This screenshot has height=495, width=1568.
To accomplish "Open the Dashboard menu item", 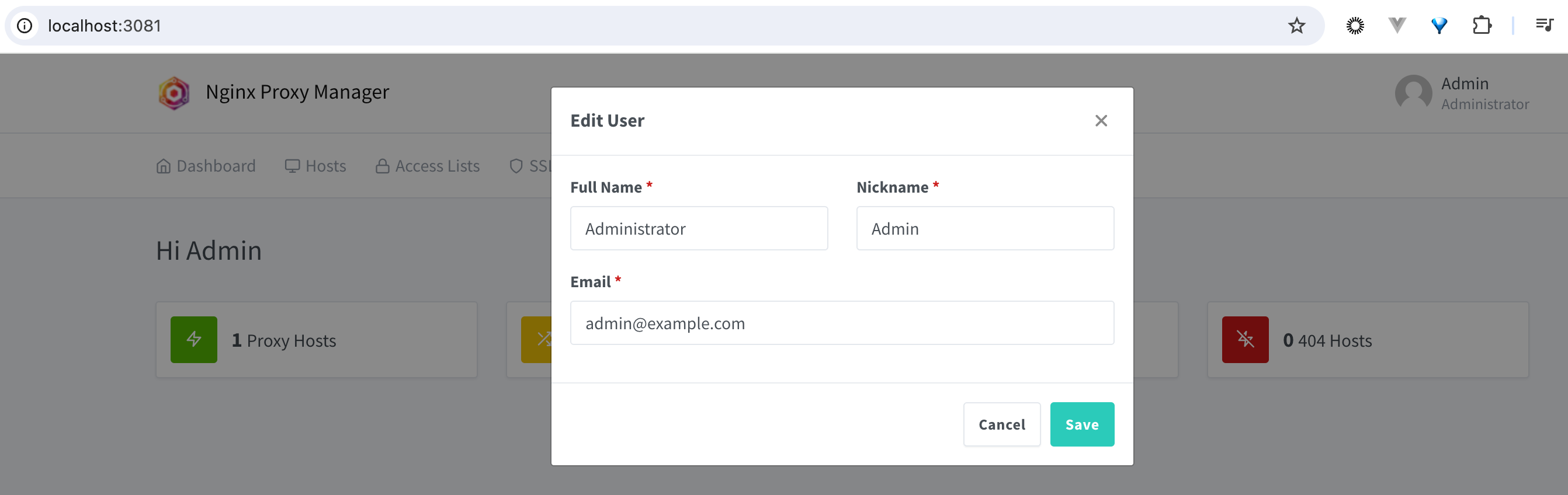I will [206, 165].
